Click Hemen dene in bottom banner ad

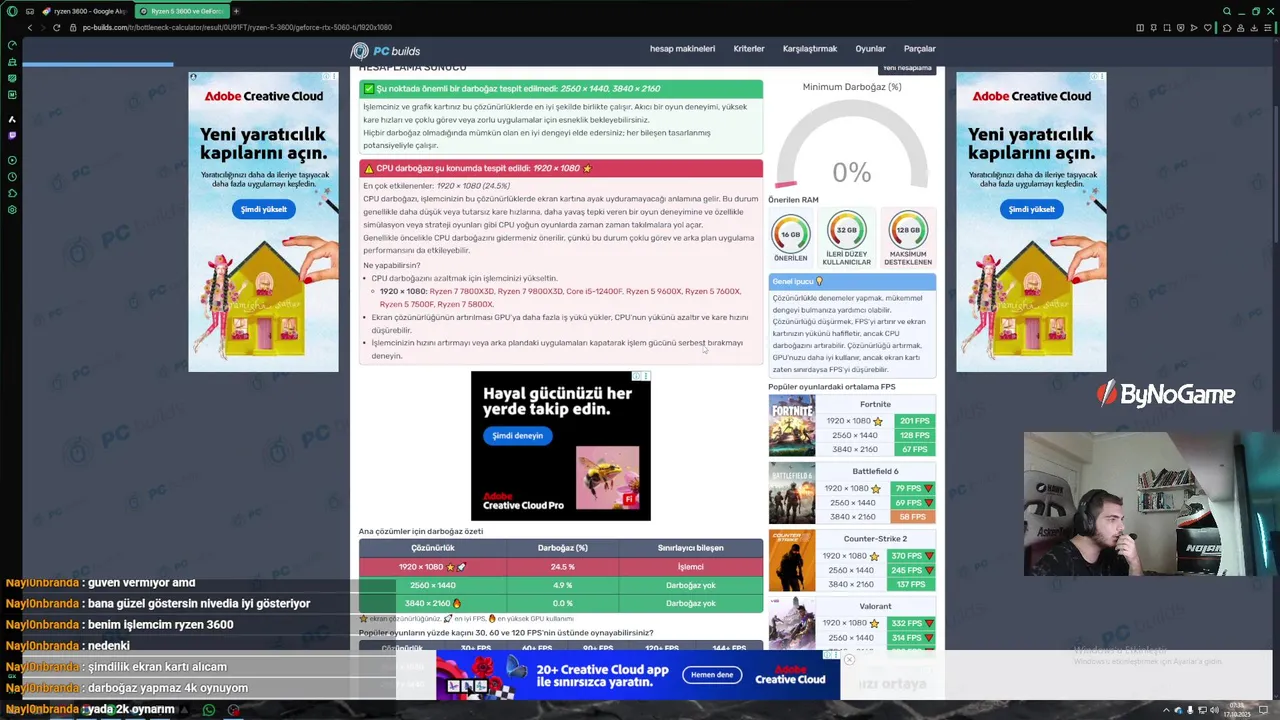pos(713,675)
